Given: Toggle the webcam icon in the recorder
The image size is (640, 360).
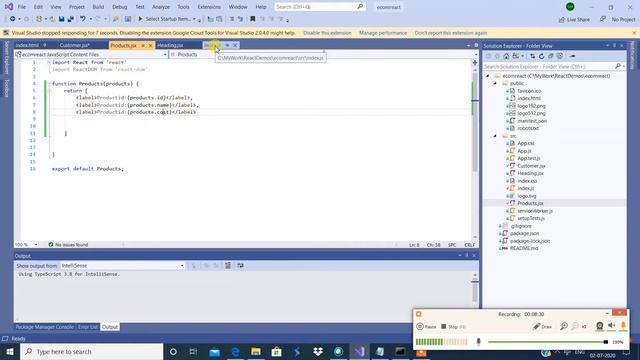Looking at the screenshot, I should click(x=599, y=326).
